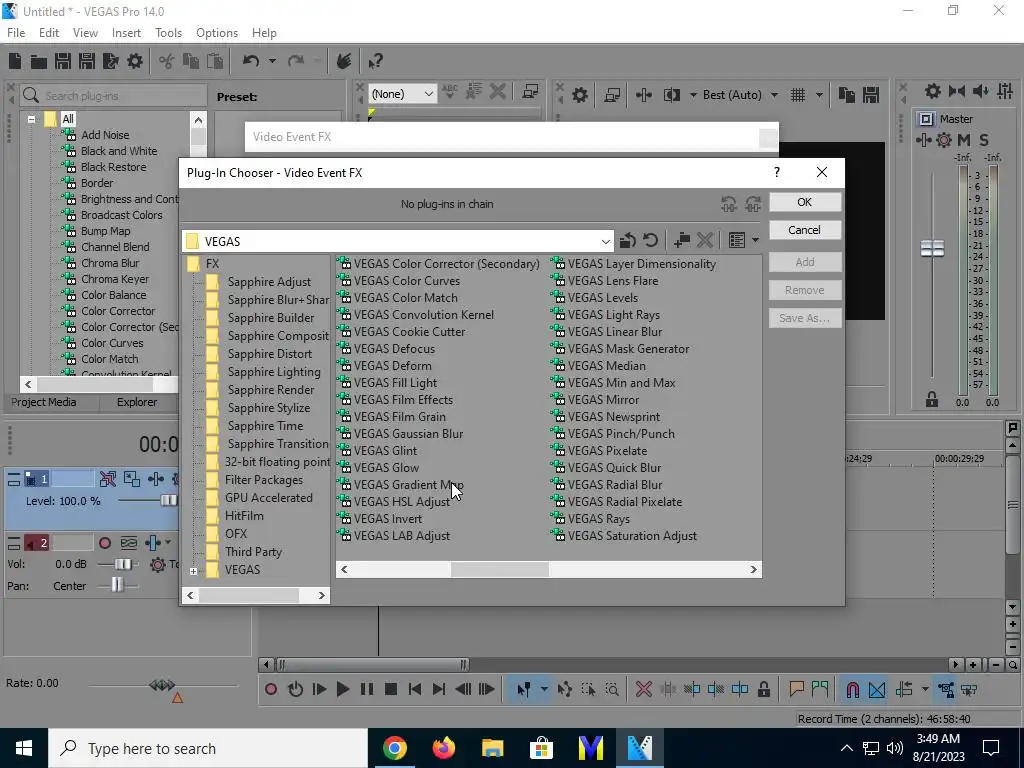Open project using the folder toolbar icon
This screenshot has width=1024, height=768.
click(x=39, y=61)
